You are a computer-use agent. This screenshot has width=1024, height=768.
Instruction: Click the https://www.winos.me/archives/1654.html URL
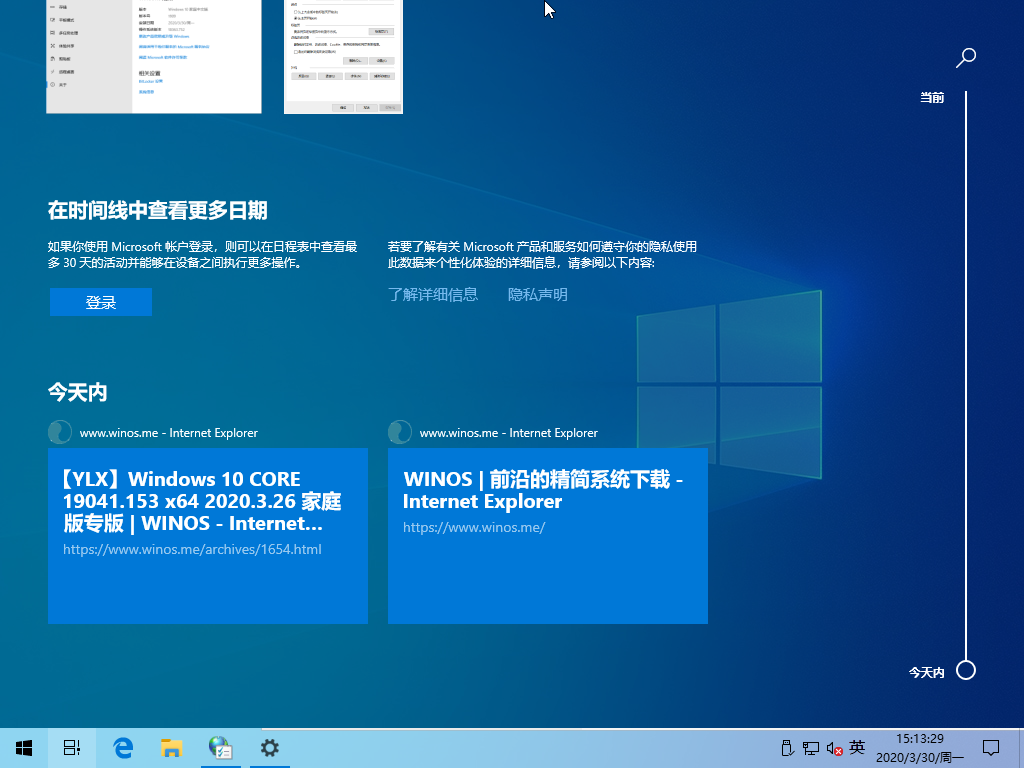(x=192, y=549)
